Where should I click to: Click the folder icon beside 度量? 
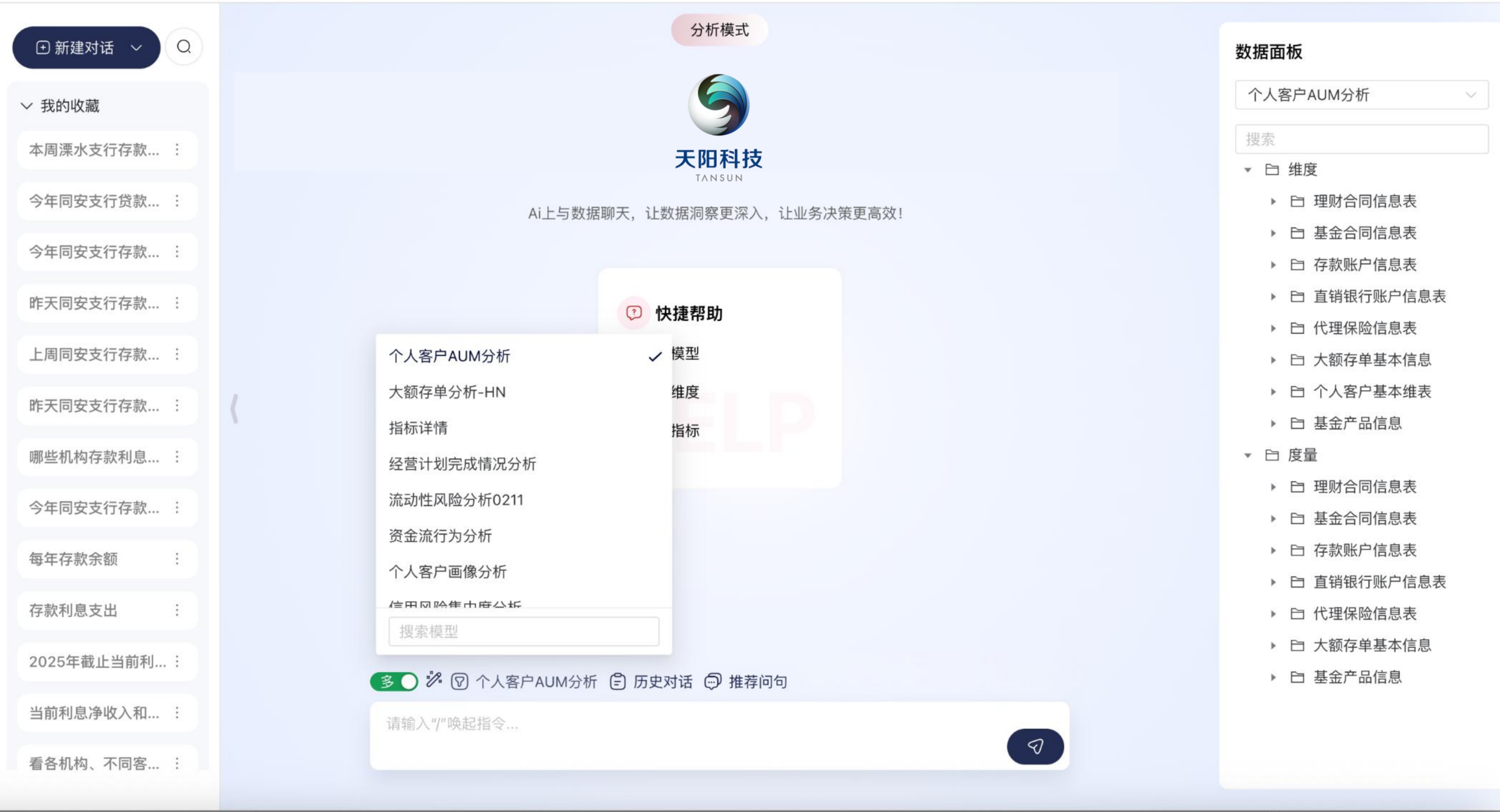pyautogui.click(x=1271, y=455)
